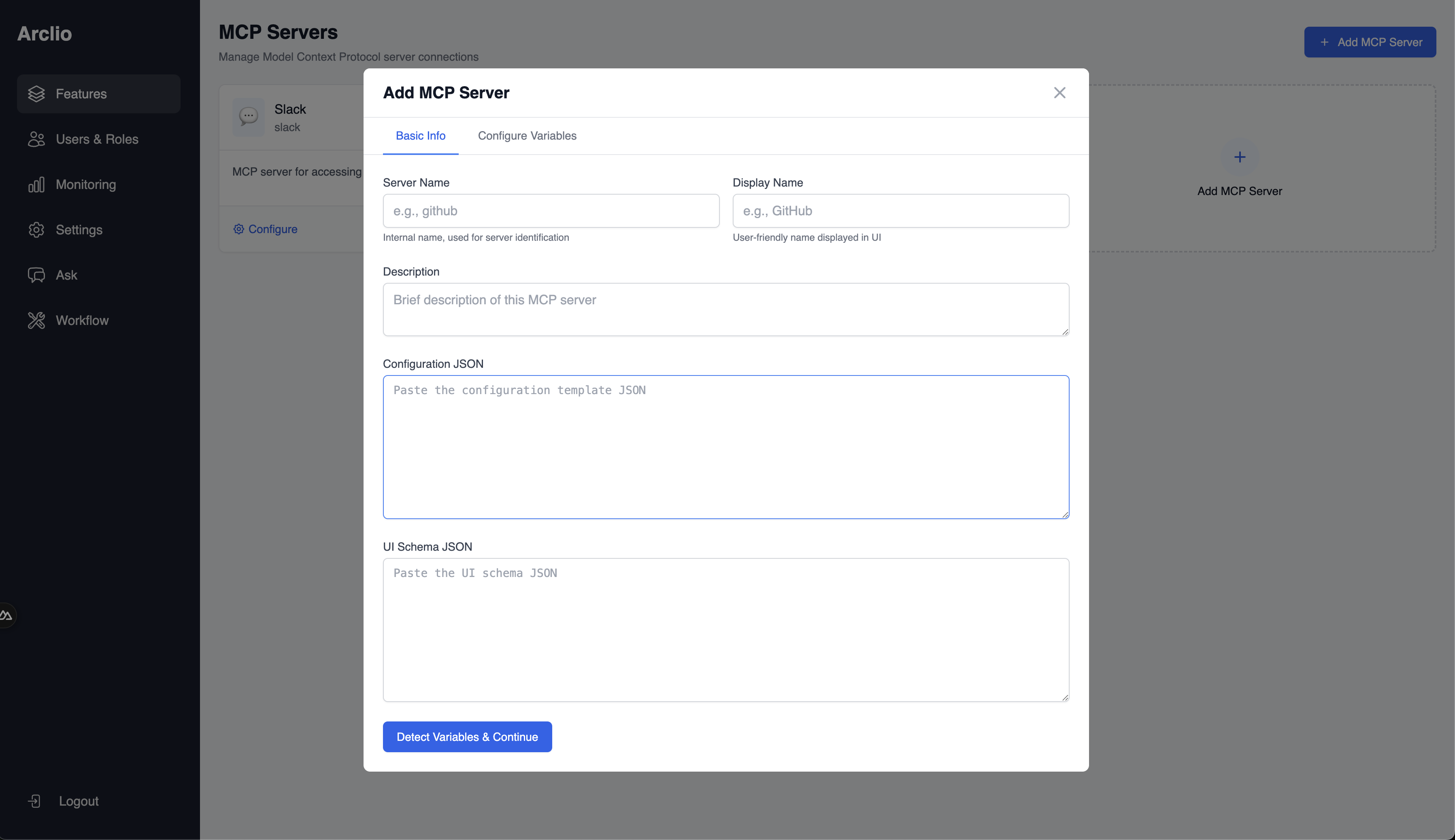Click the Settings gear icon in sidebar
This screenshot has height=840, width=1455.
37,229
